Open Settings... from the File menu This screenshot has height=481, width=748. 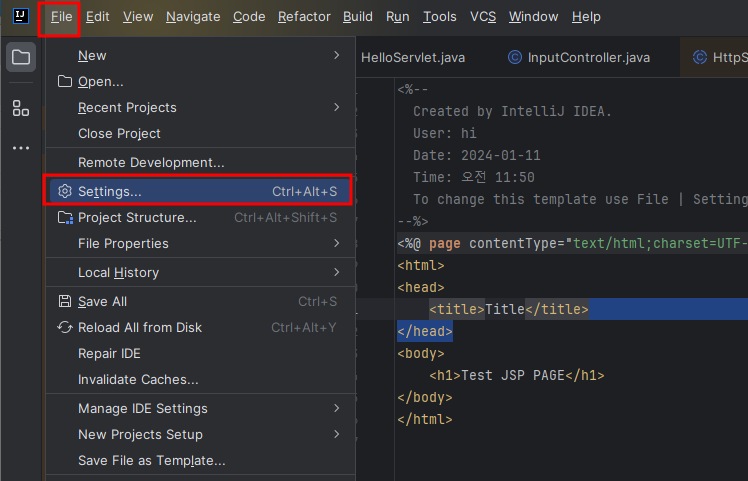200,191
